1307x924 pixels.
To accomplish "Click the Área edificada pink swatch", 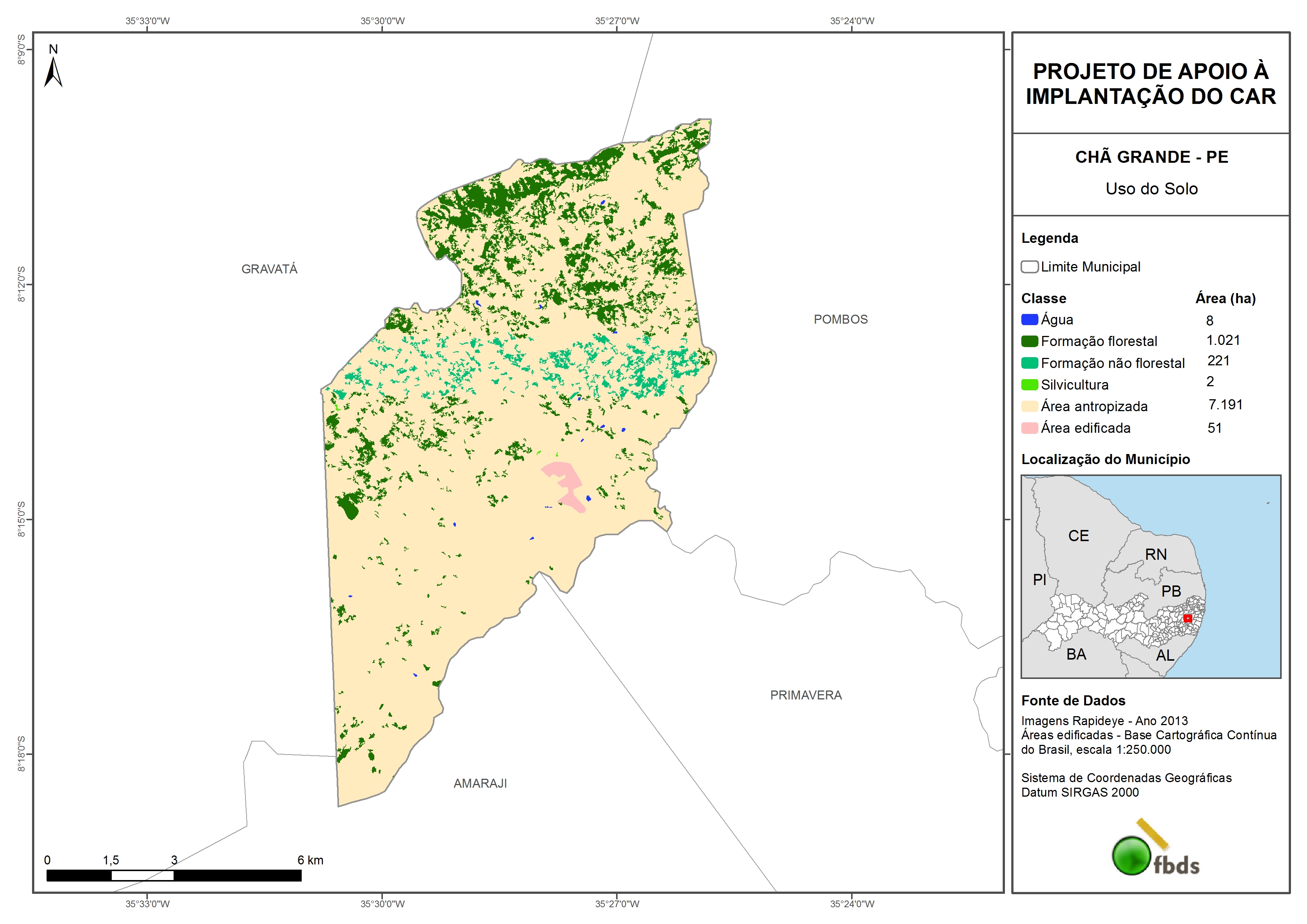I will coord(1029,428).
